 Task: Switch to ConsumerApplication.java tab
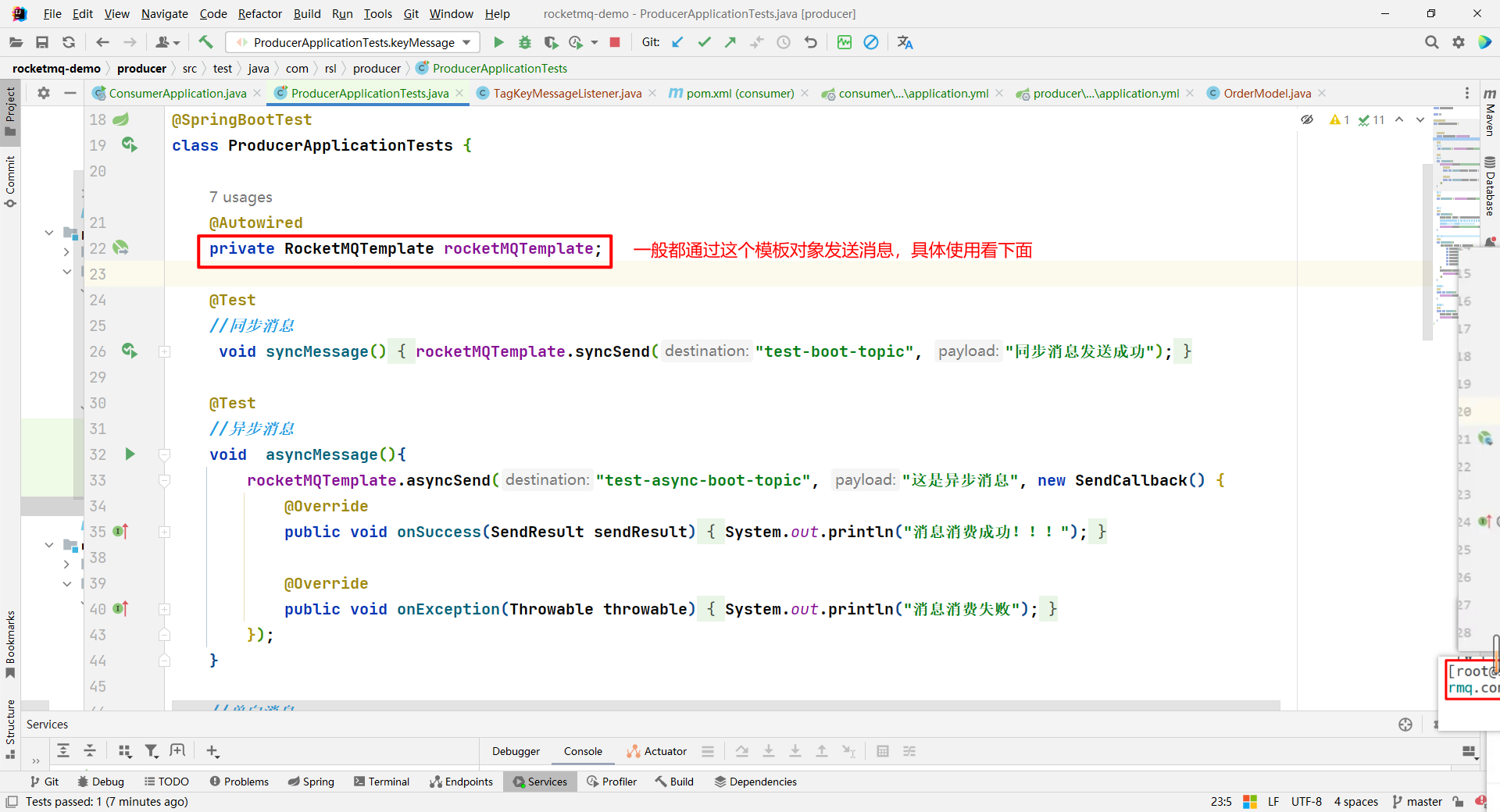(x=177, y=93)
